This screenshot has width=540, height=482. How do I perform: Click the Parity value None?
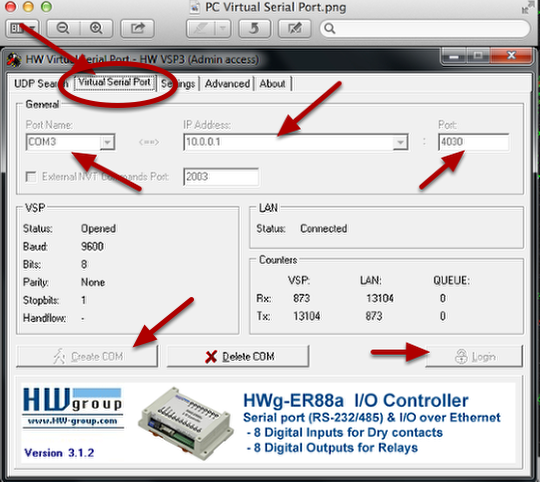point(93,282)
